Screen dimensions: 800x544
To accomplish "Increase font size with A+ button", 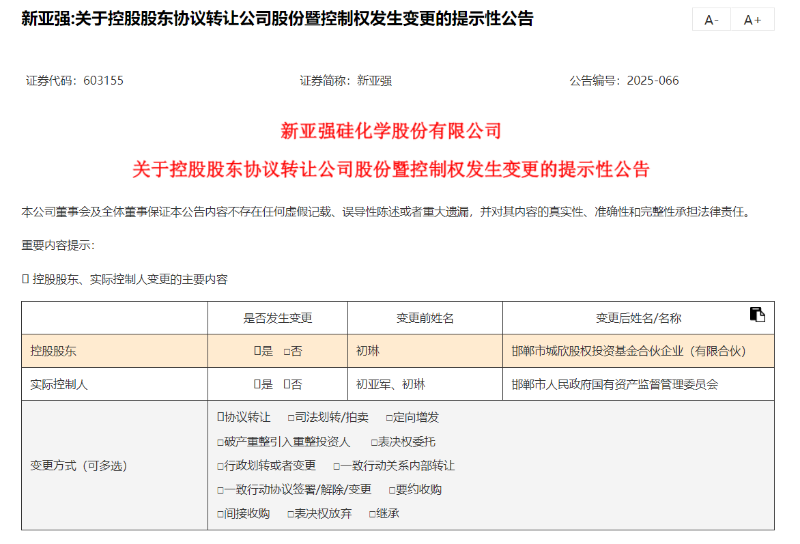I will click(753, 20).
